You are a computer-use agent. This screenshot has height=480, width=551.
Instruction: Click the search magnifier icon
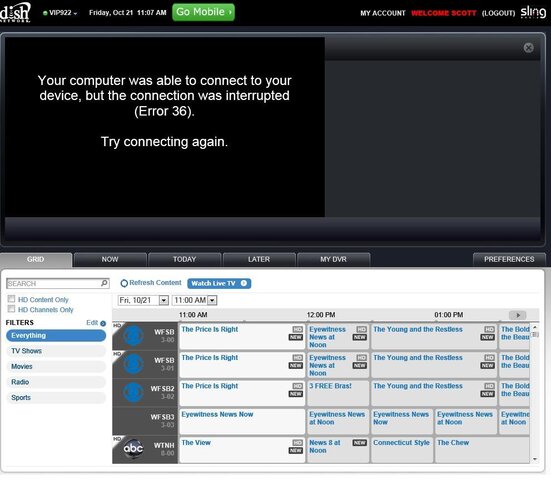tap(104, 283)
